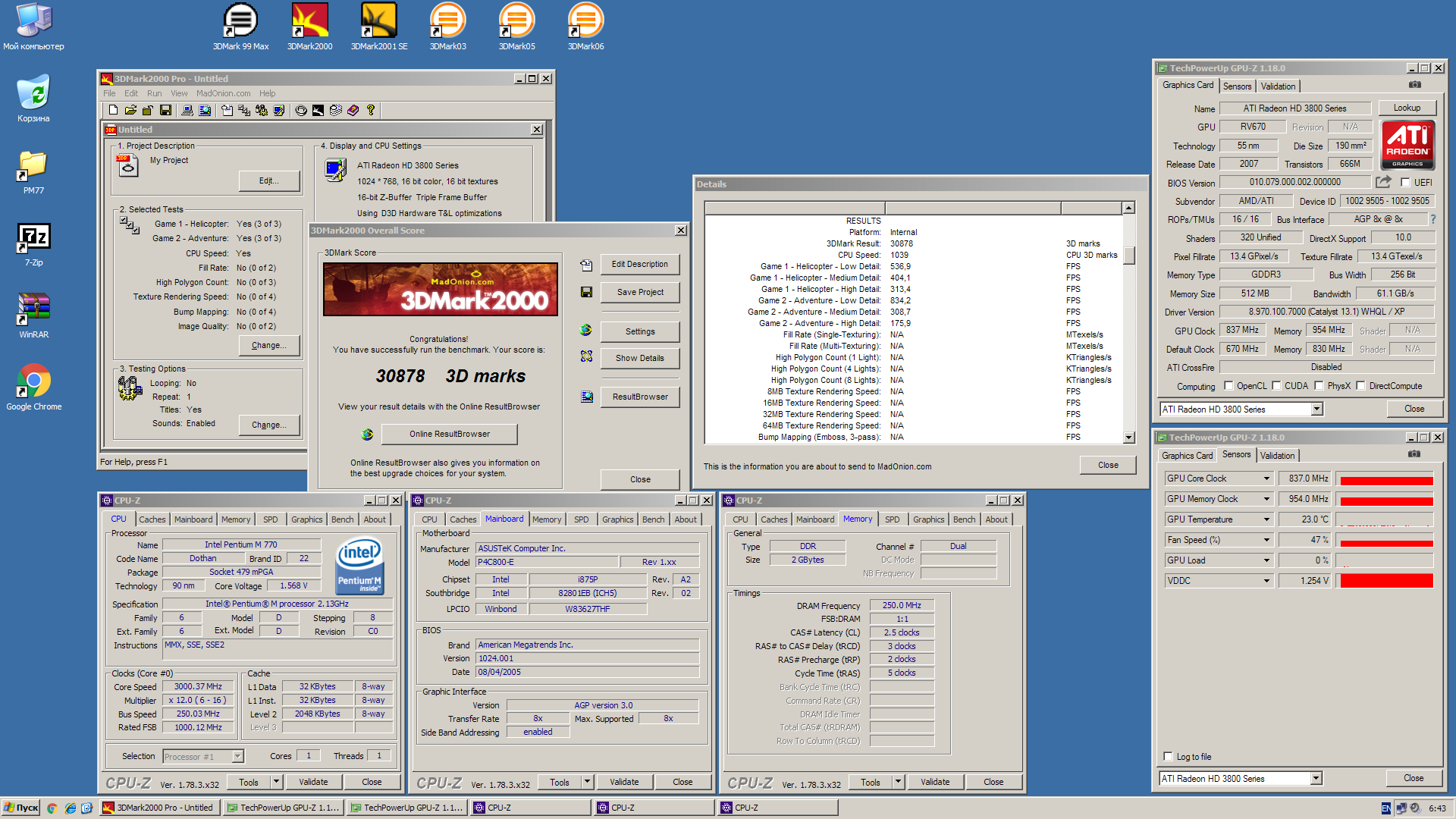Click the purple help book toolbar icon
The image size is (1456, 819).
(353, 111)
